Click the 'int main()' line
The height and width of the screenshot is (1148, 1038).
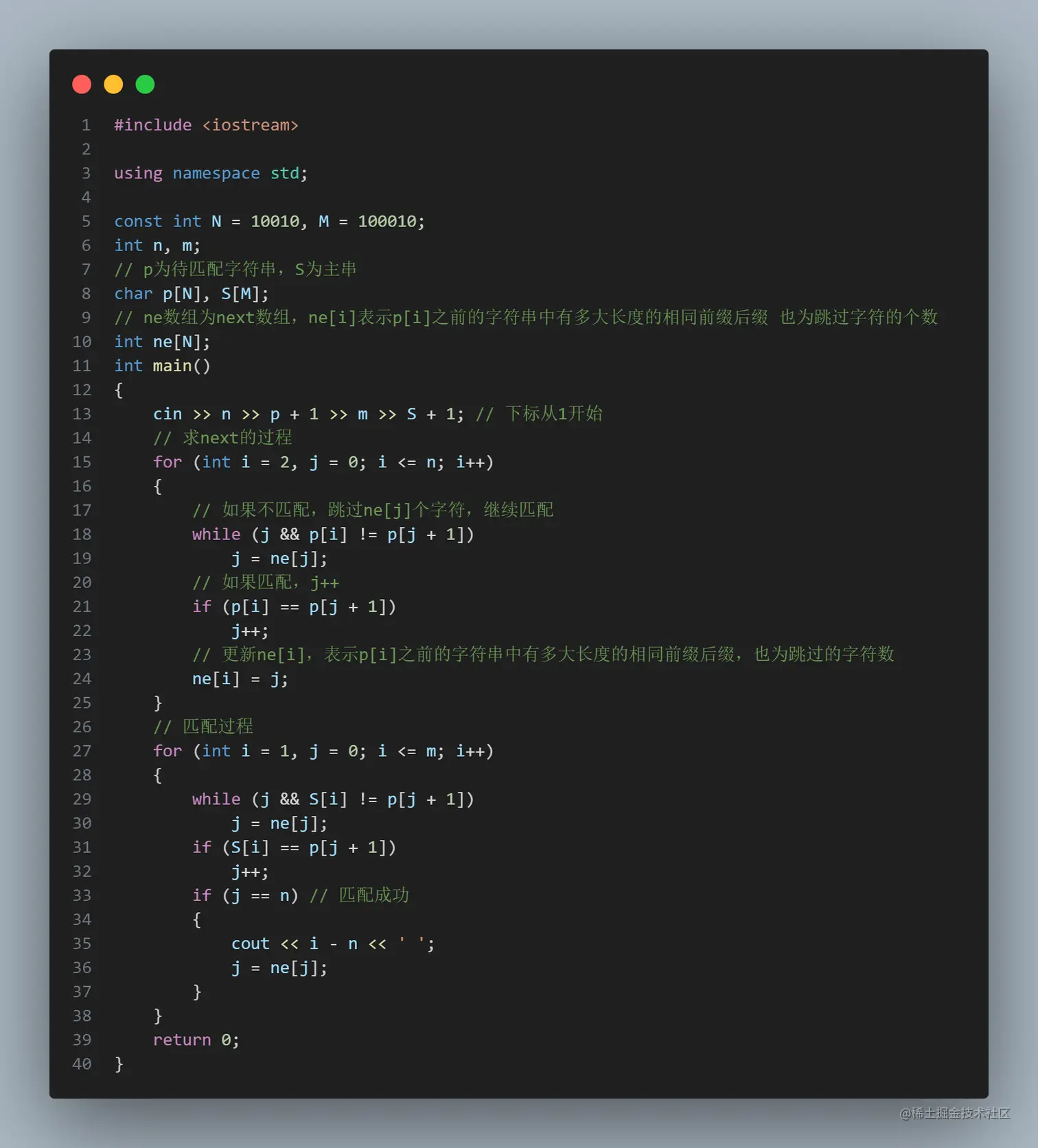click(162, 366)
